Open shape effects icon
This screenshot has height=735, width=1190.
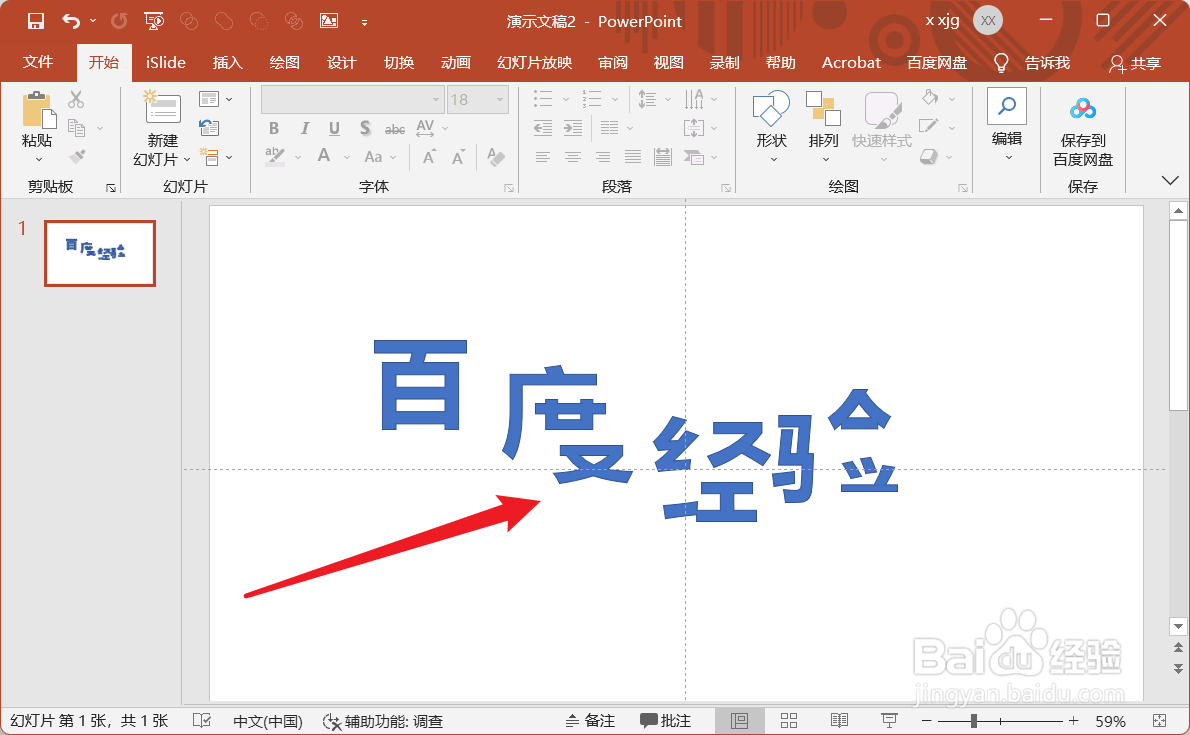[x=929, y=156]
